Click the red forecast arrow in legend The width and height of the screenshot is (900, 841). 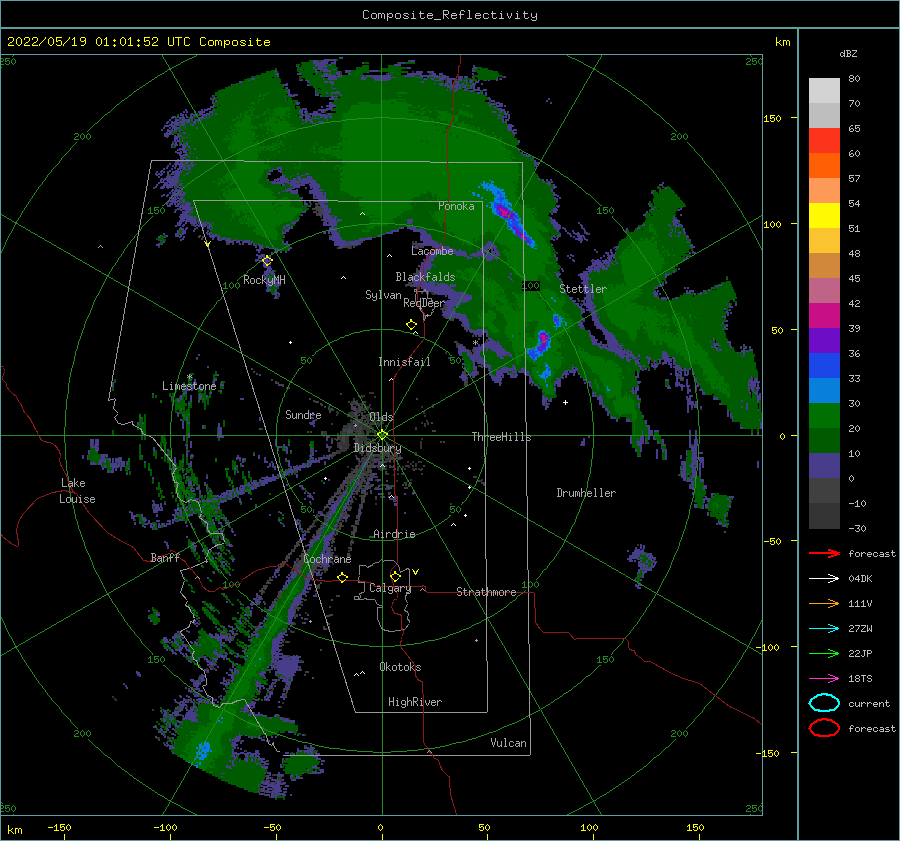[824, 553]
